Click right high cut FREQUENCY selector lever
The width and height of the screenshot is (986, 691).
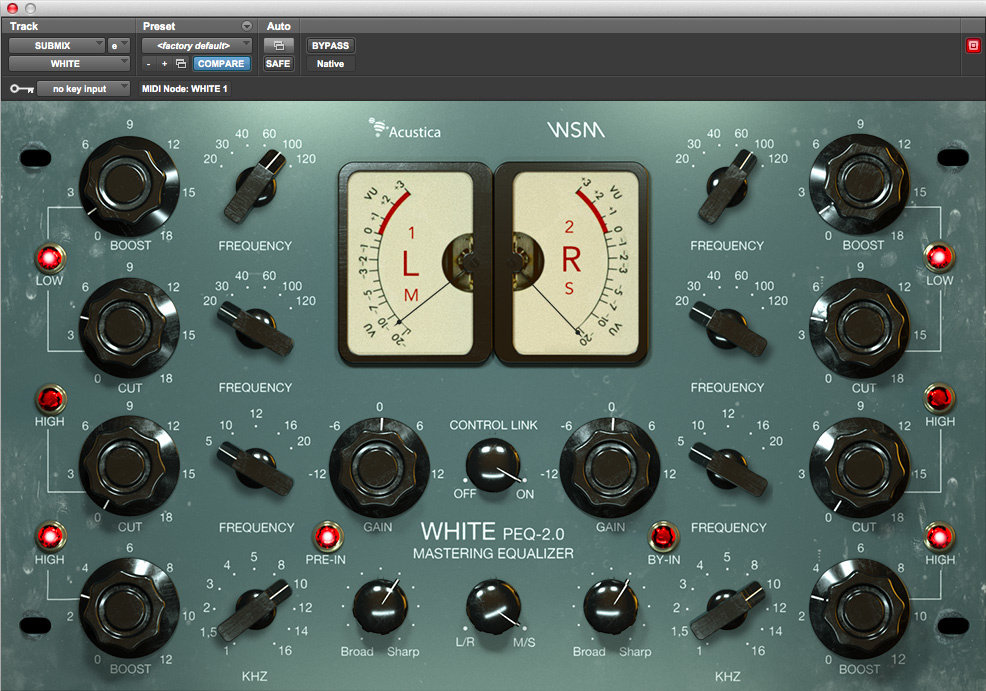pyautogui.click(x=728, y=467)
